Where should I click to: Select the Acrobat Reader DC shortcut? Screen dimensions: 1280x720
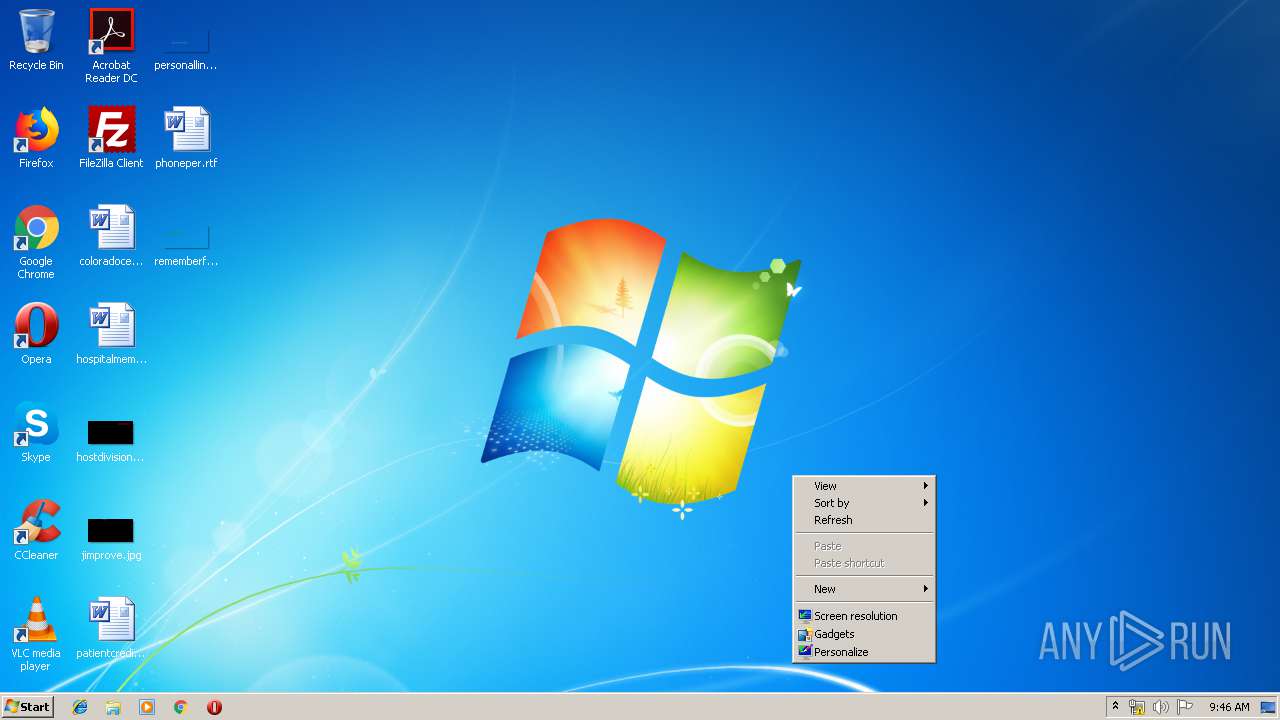(x=111, y=46)
